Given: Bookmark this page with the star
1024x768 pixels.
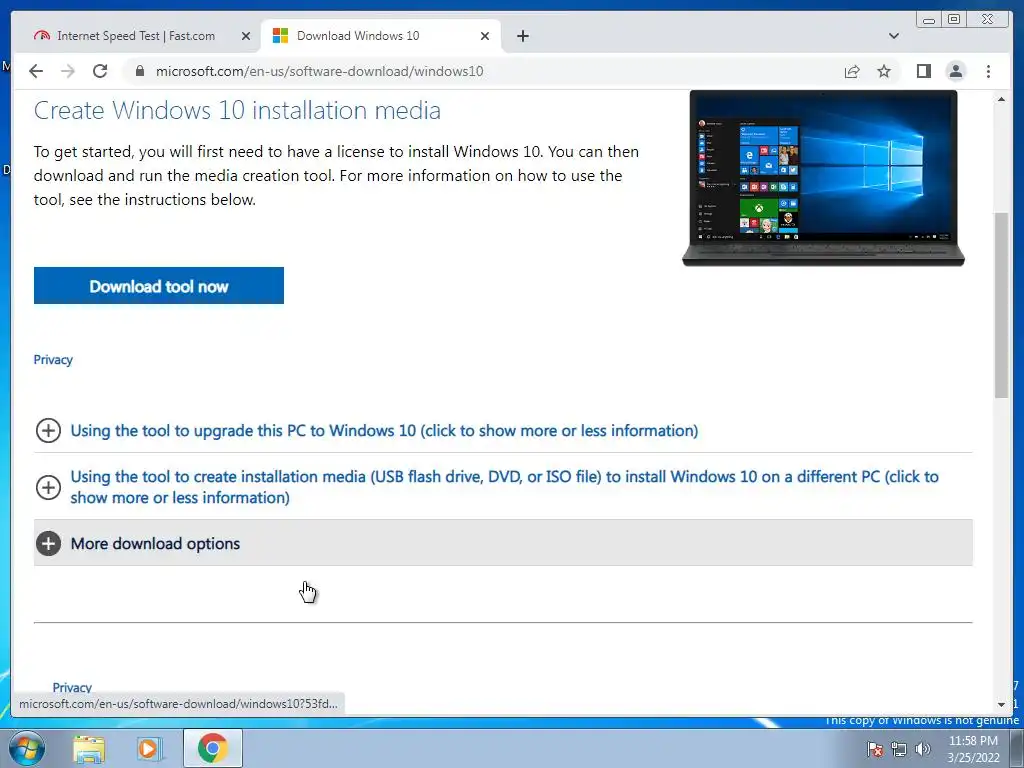Looking at the screenshot, I should point(884,71).
